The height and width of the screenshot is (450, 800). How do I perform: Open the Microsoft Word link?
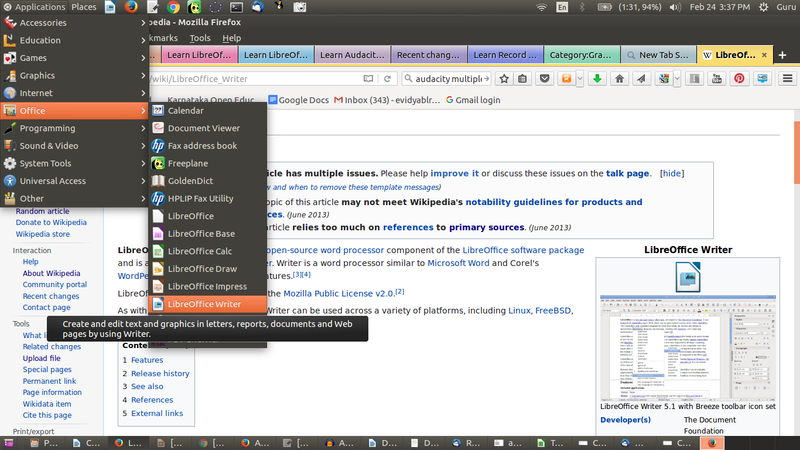tap(458, 263)
